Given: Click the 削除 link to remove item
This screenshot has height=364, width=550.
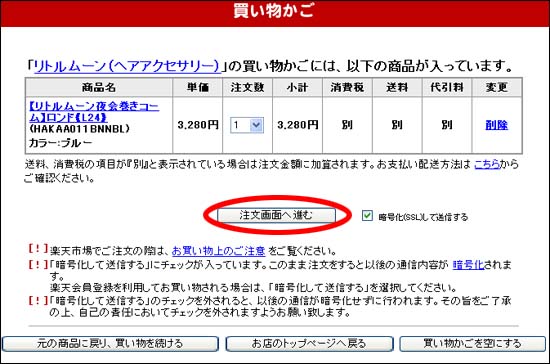Looking at the screenshot, I should [x=496, y=125].
